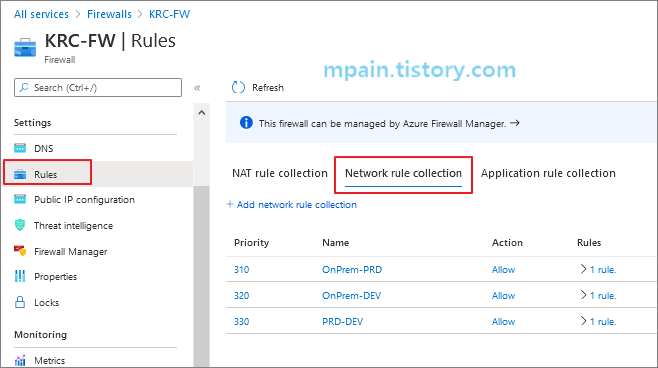Expand the PRD-DEV rules chevron

(583, 321)
